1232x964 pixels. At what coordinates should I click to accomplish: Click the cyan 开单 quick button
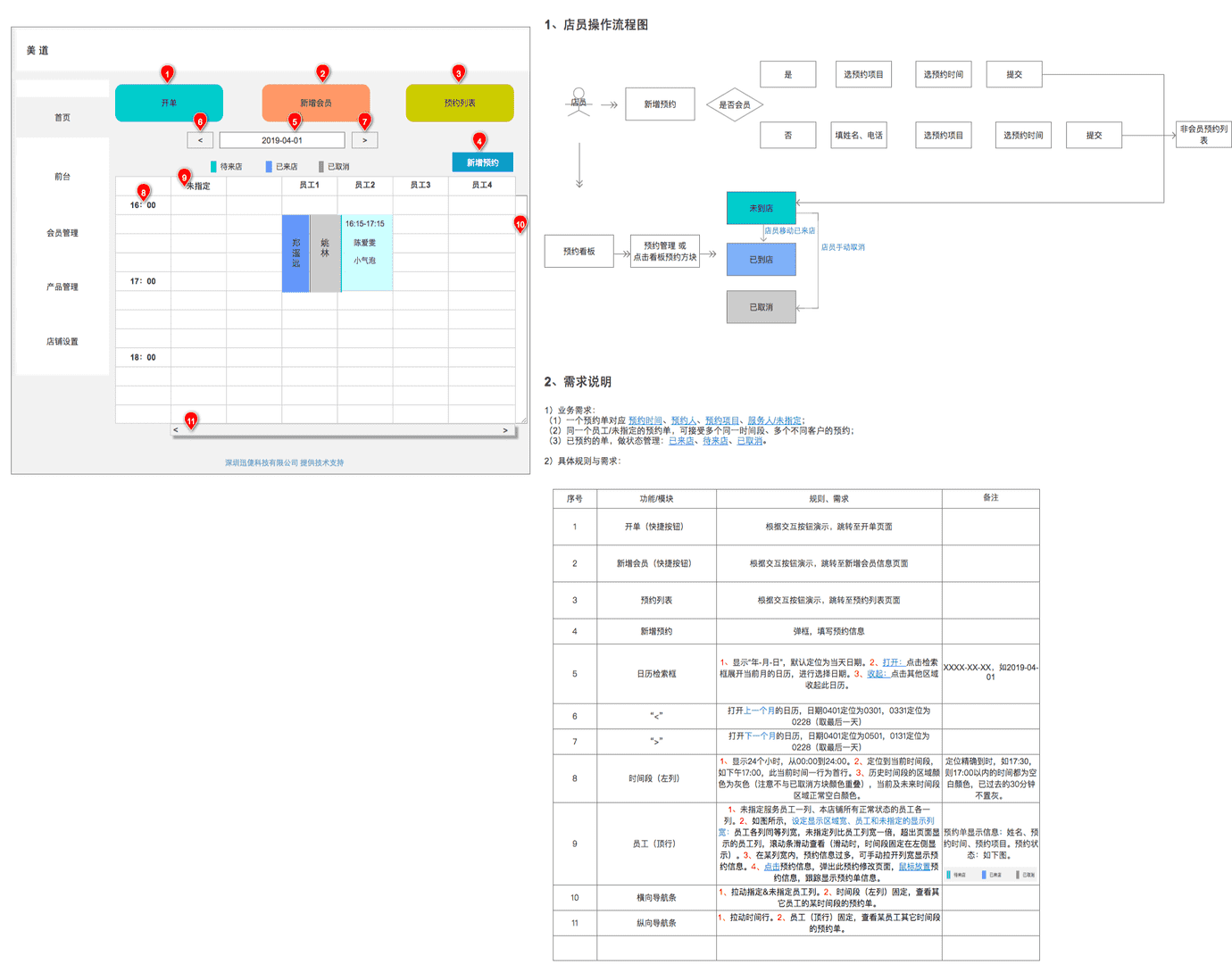click(169, 103)
